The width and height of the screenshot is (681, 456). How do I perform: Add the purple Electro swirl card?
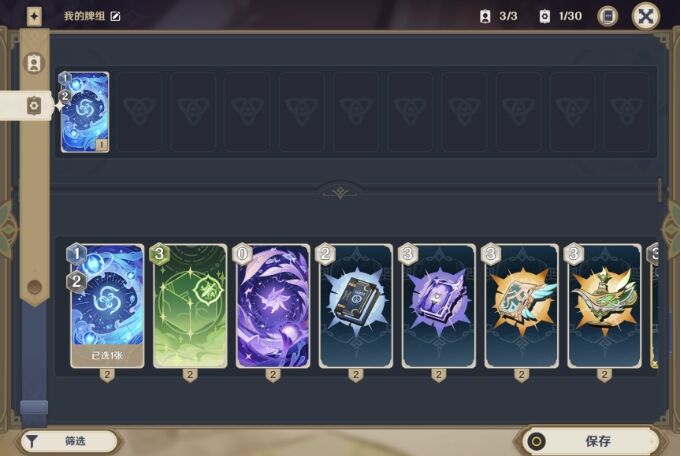(273, 306)
